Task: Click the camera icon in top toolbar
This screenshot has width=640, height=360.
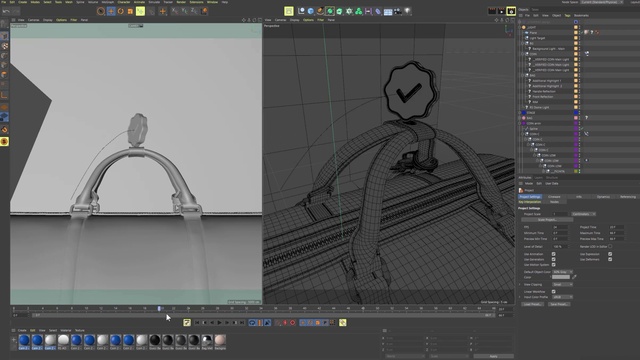Action: (x=398, y=11)
